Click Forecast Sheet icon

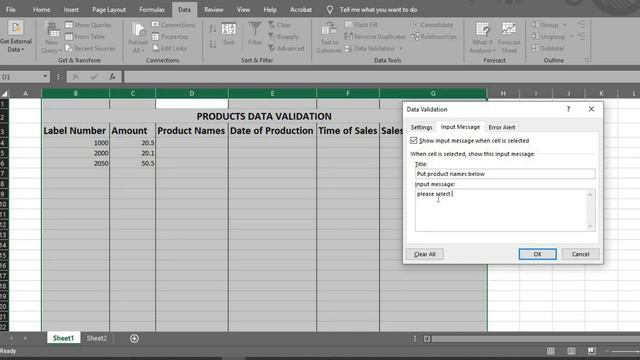coord(509,30)
